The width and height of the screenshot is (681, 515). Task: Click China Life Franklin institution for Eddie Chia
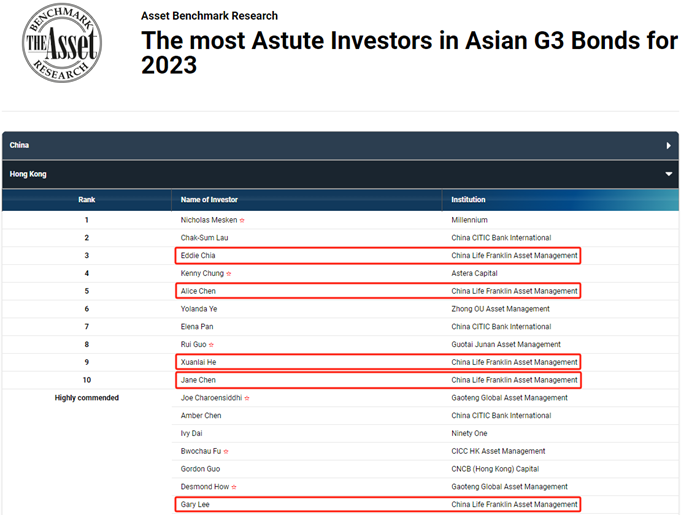pyautogui.click(x=515, y=255)
